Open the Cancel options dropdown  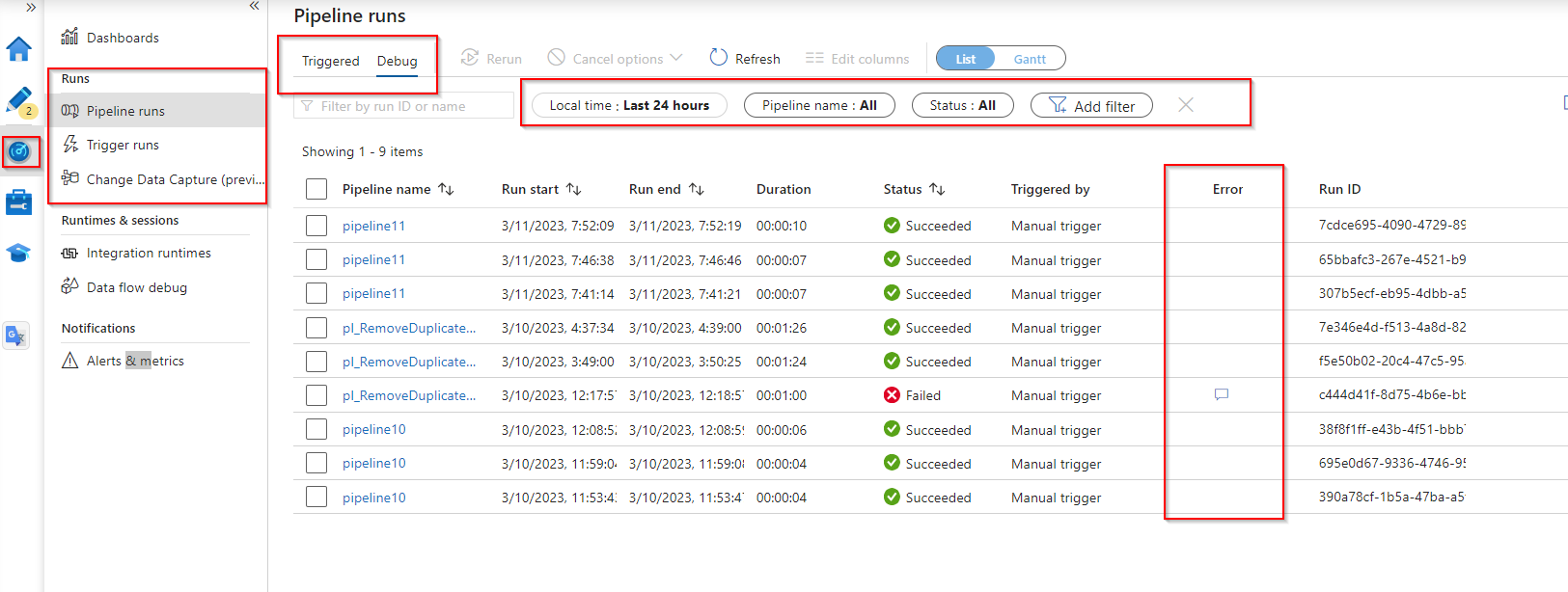pyautogui.click(x=615, y=59)
